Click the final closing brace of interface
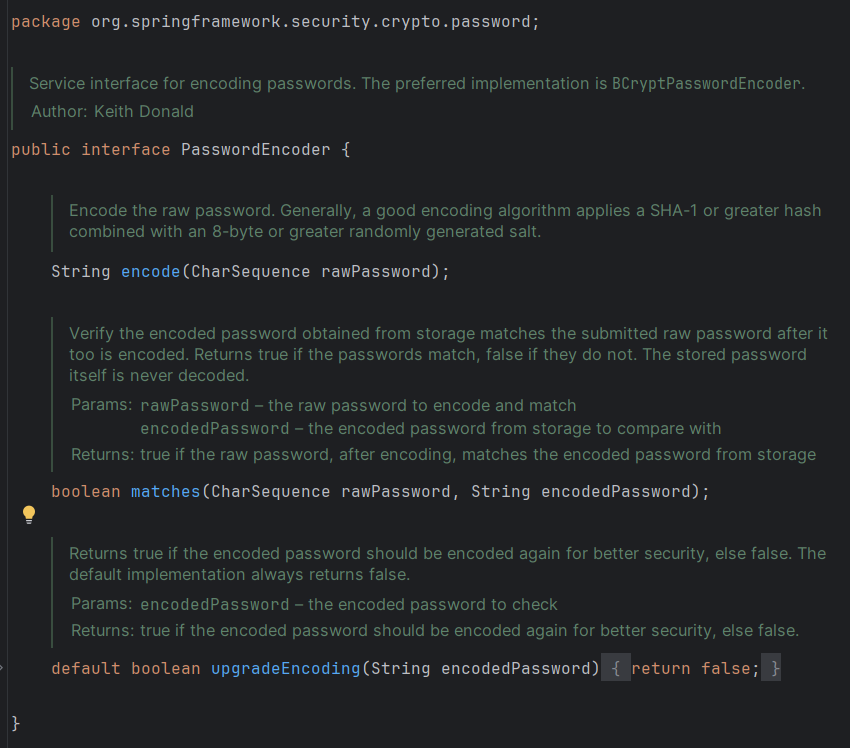 16,723
